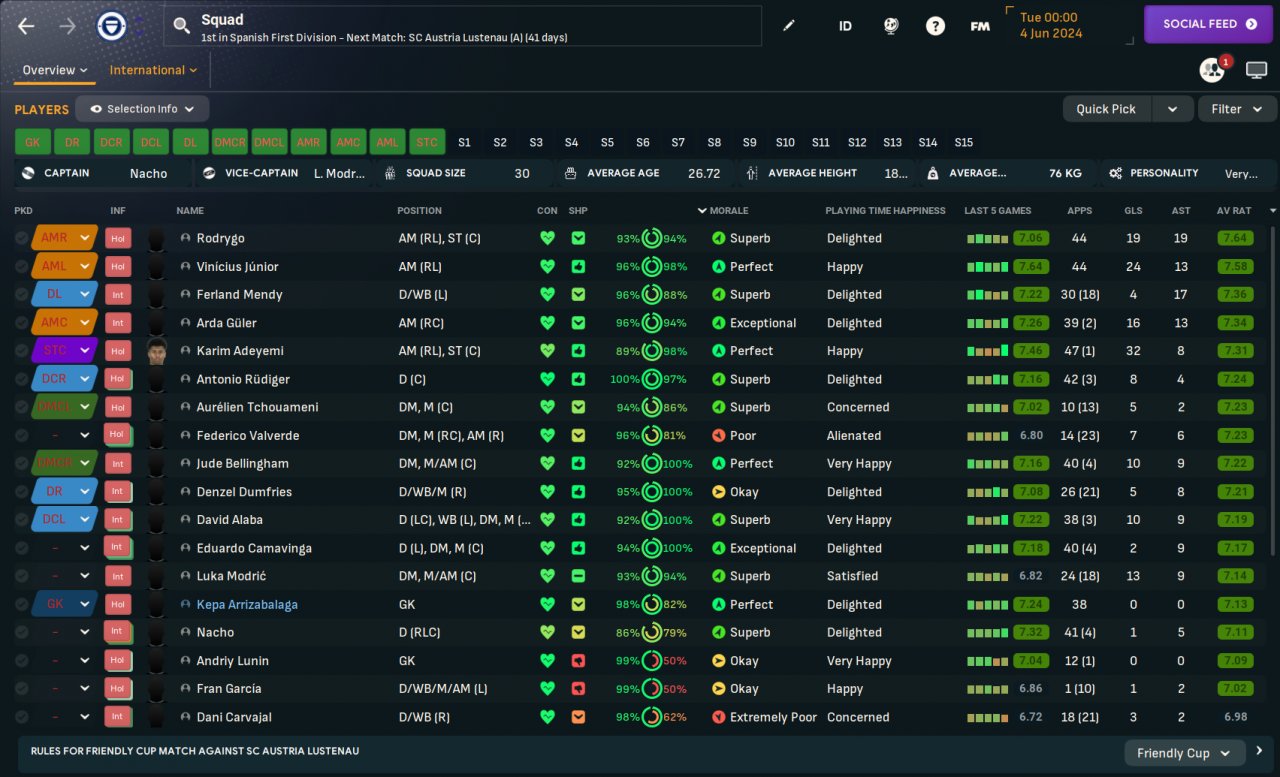Toggle Eduardo Camavinga's picked checkmark
This screenshot has width=1280, height=777.
tap(22, 548)
